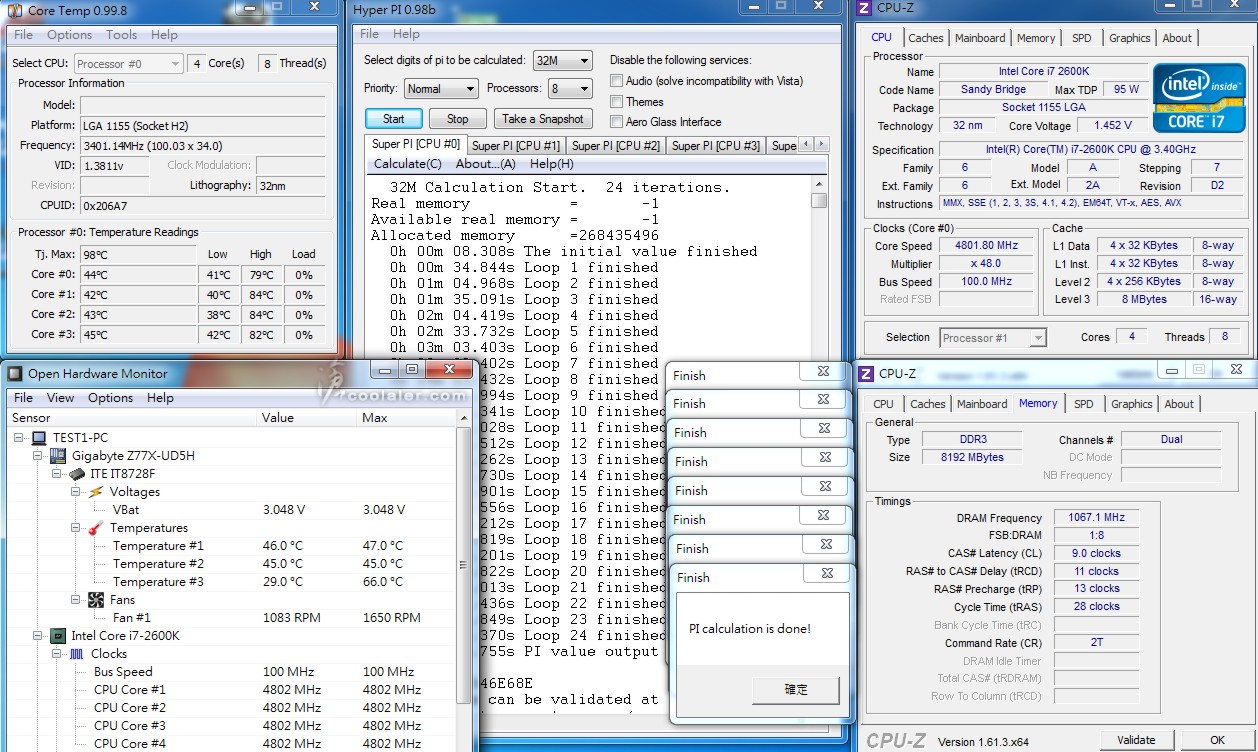
Task: Click the Clocks waveform icon
Action: (x=77, y=654)
